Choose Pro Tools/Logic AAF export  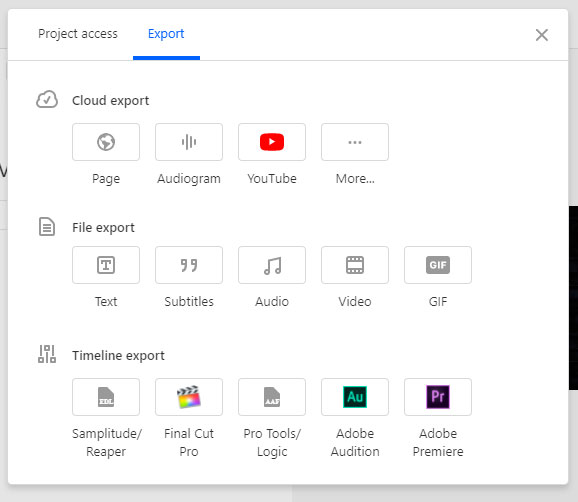(272, 397)
